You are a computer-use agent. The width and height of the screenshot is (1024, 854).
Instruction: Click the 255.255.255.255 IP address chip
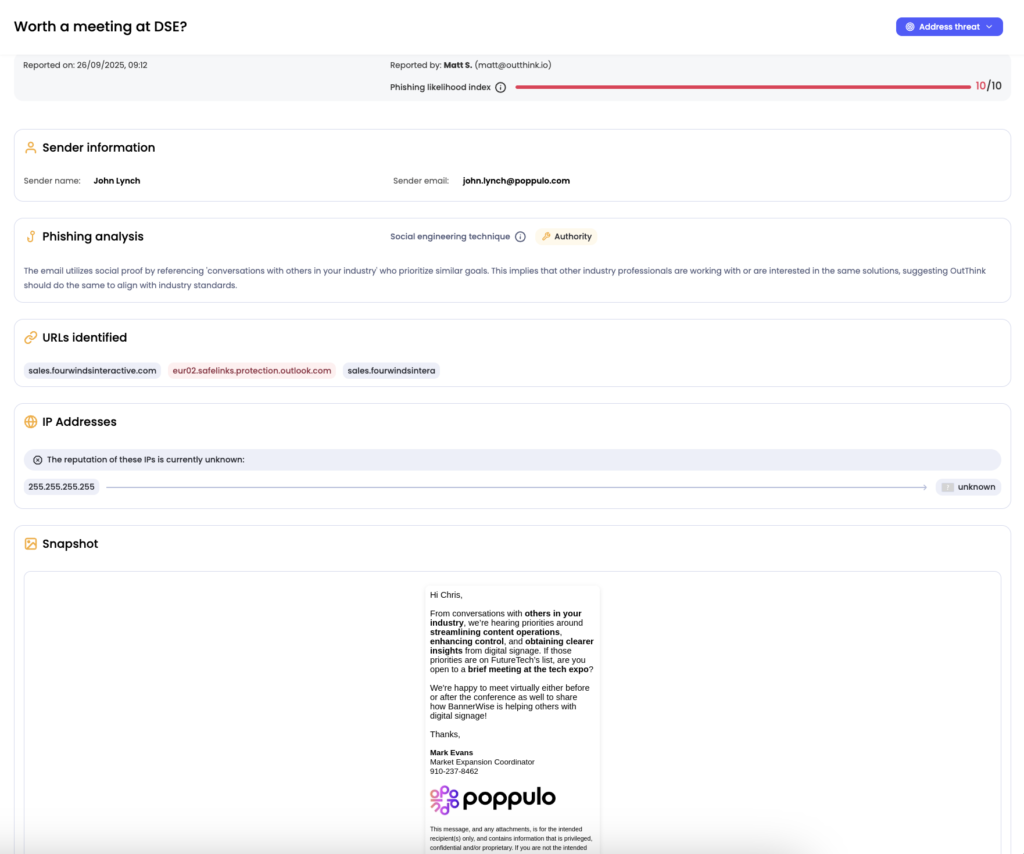pos(61,487)
